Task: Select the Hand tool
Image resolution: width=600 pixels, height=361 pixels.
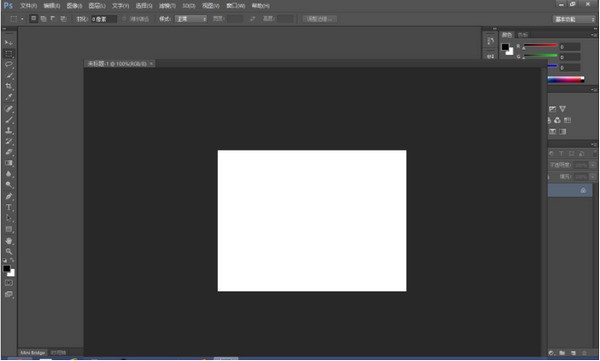Action: point(8,241)
